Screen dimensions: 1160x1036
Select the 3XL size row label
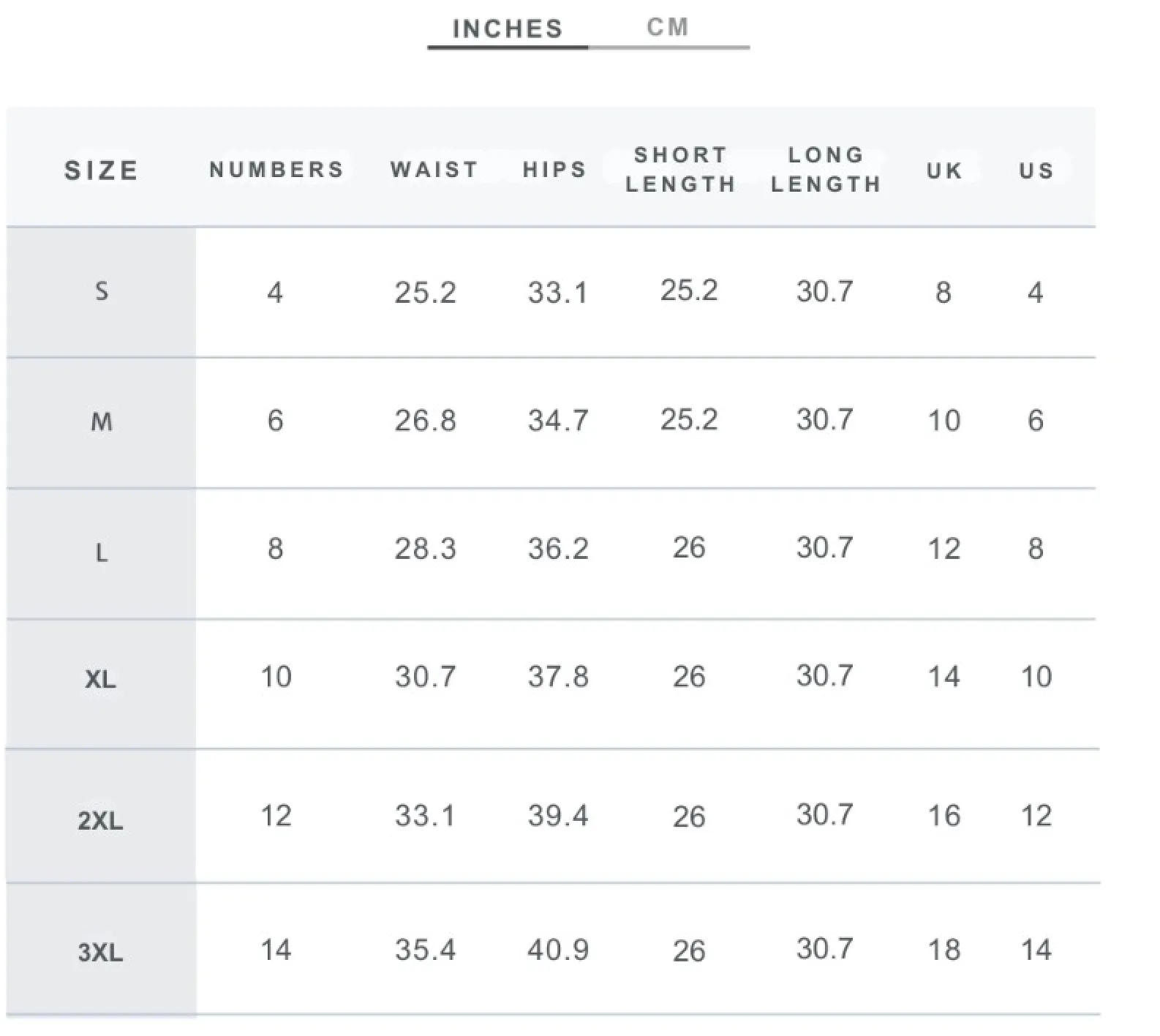[x=101, y=953]
